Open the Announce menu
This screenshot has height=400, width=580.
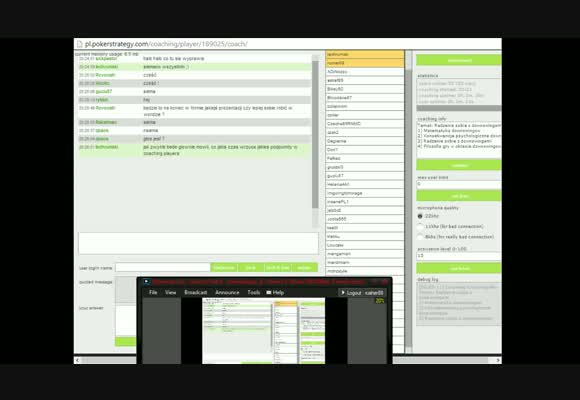tap(227, 292)
